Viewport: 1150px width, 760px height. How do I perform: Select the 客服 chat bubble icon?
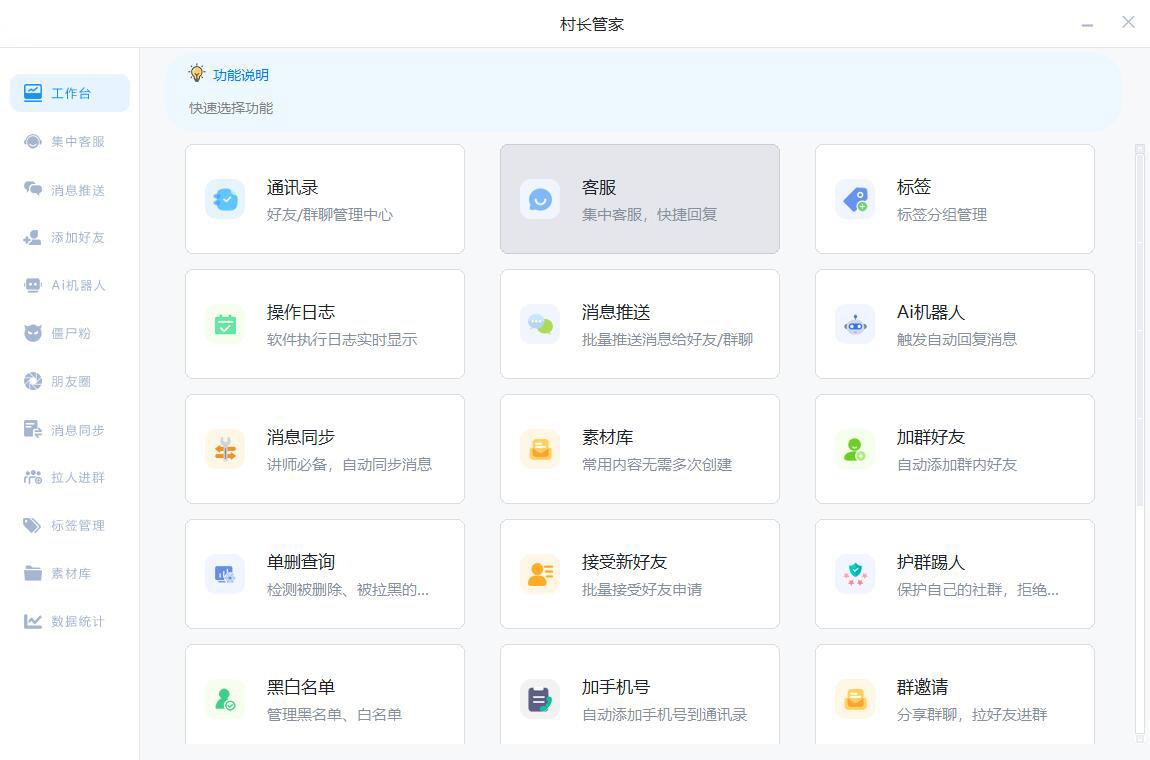[540, 199]
